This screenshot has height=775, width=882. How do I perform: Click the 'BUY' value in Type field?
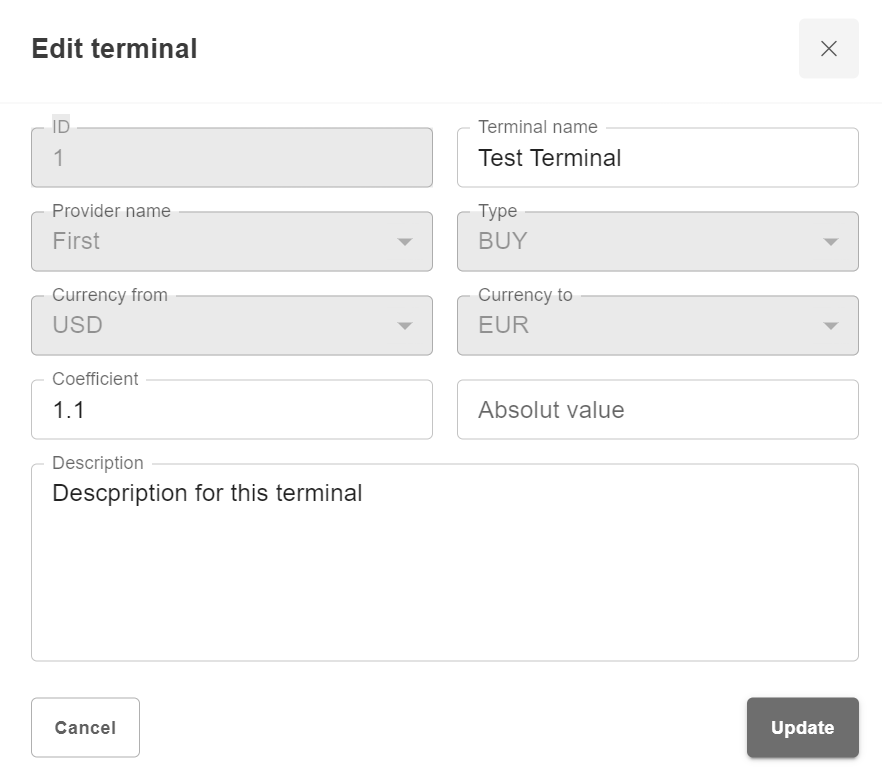tap(503, 241)
